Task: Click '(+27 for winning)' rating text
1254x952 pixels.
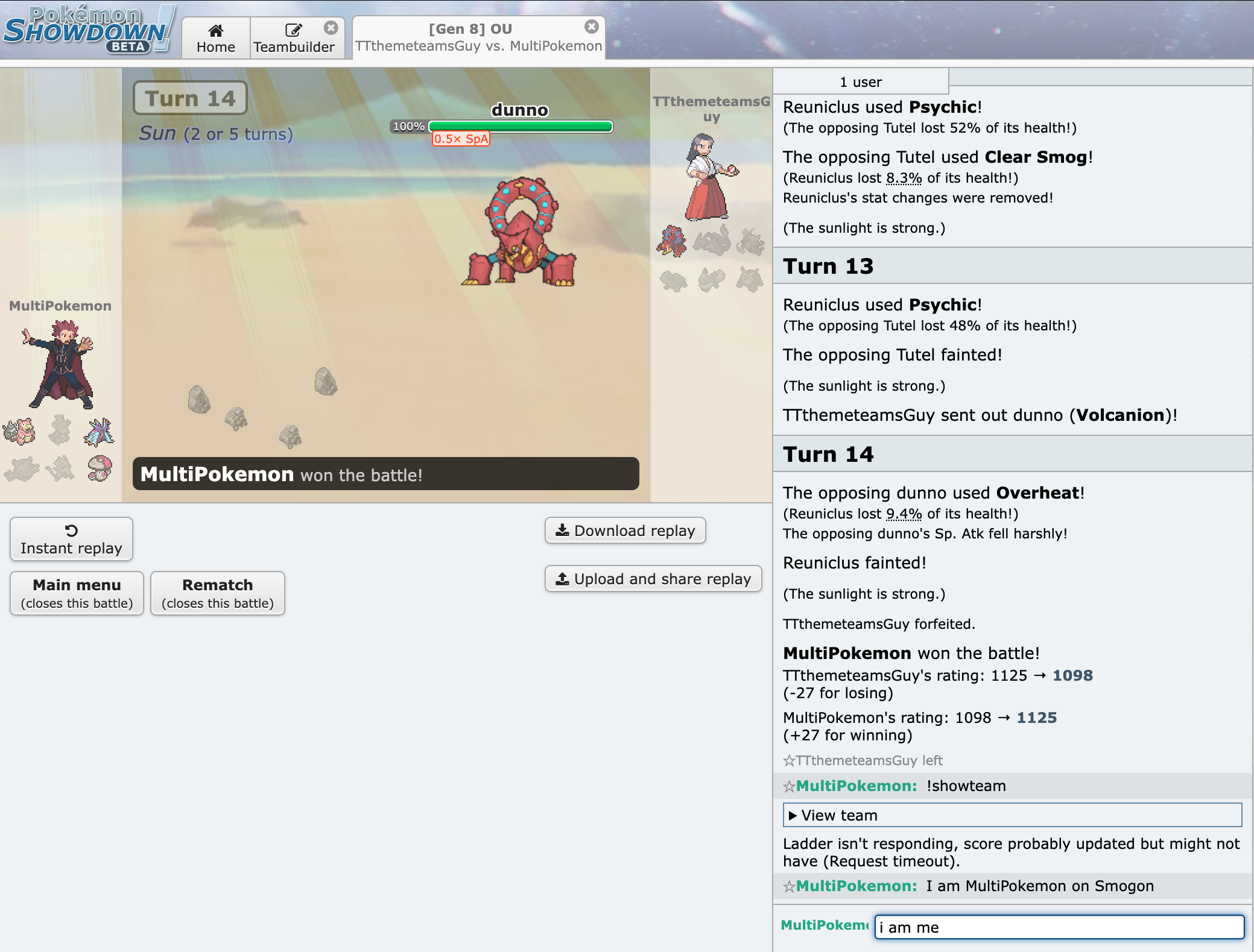Action: click(847, 735)
